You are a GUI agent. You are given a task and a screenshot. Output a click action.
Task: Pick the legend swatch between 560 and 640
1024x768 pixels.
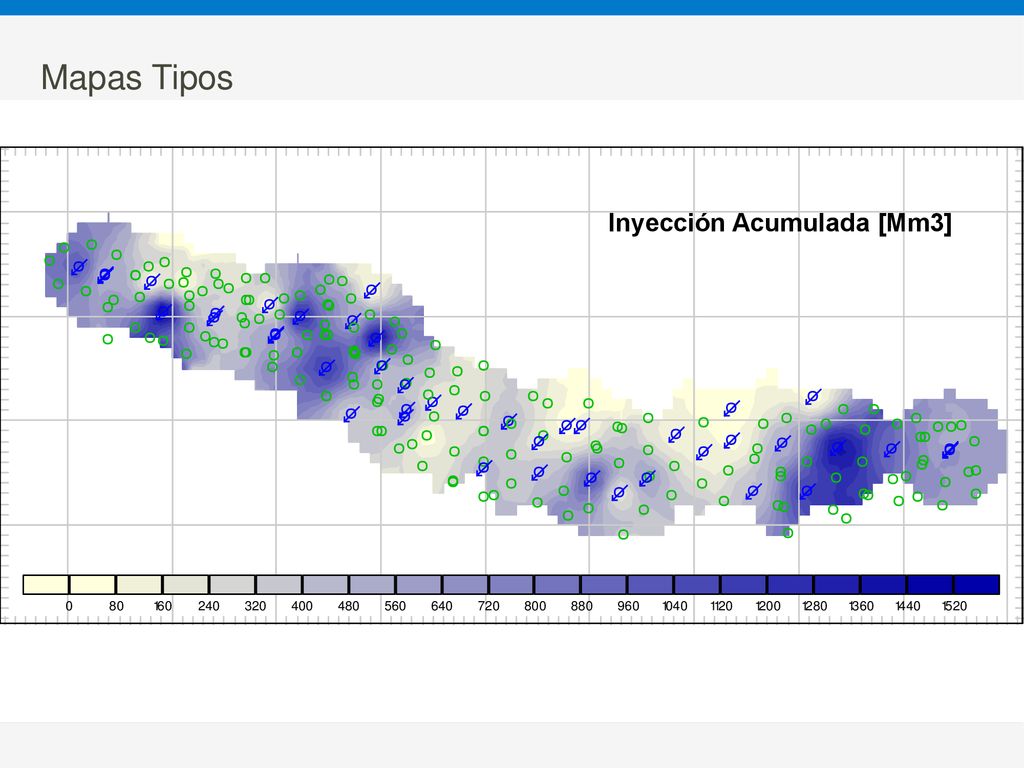pyautogui.click(x=419, y=584)
